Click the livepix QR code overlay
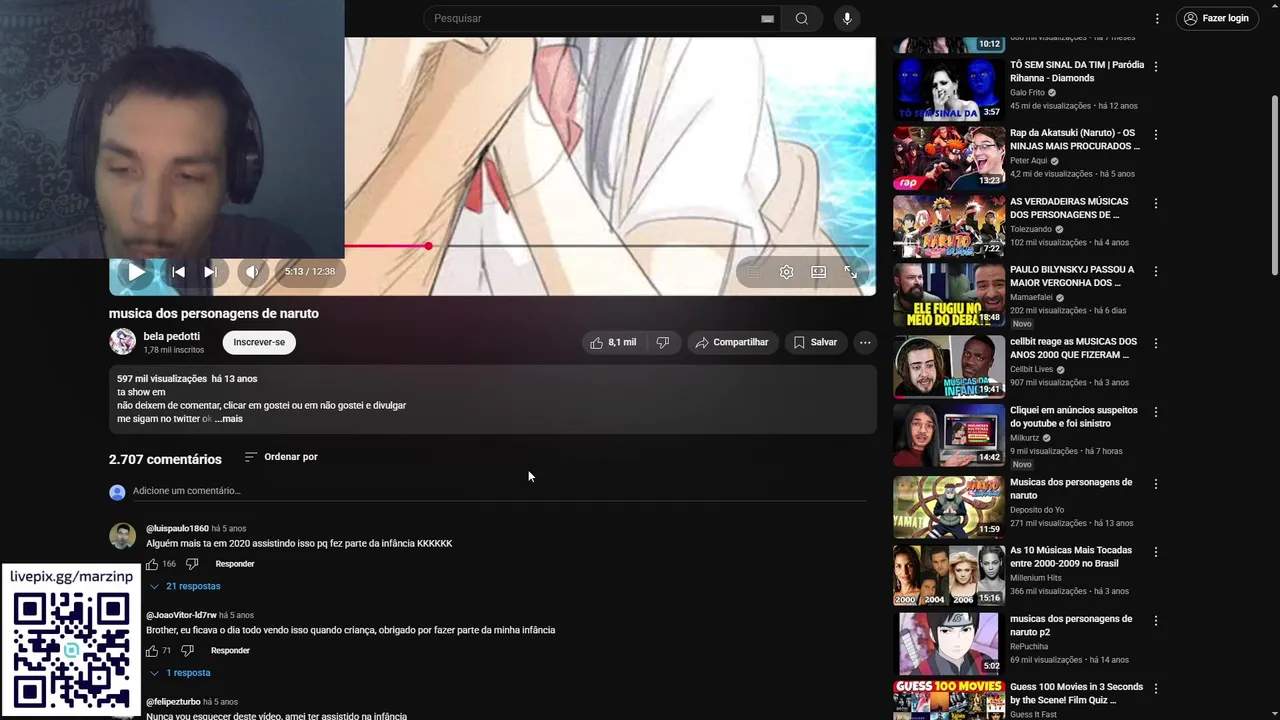Image resolution: width=1280 pixels, height=720 pixels. (71, 651)
